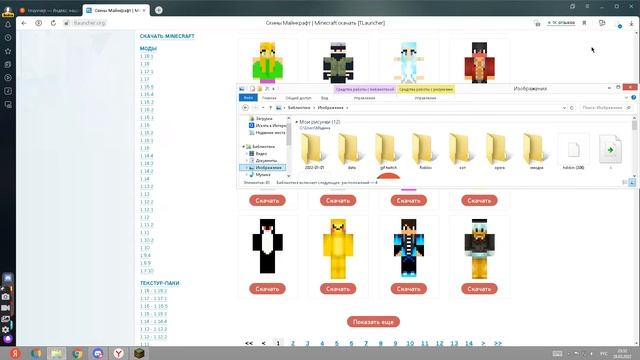Screen dimensions: 640x360
Task: Open the picture tools Управление tab in Explorer
Action: point(425,98)
